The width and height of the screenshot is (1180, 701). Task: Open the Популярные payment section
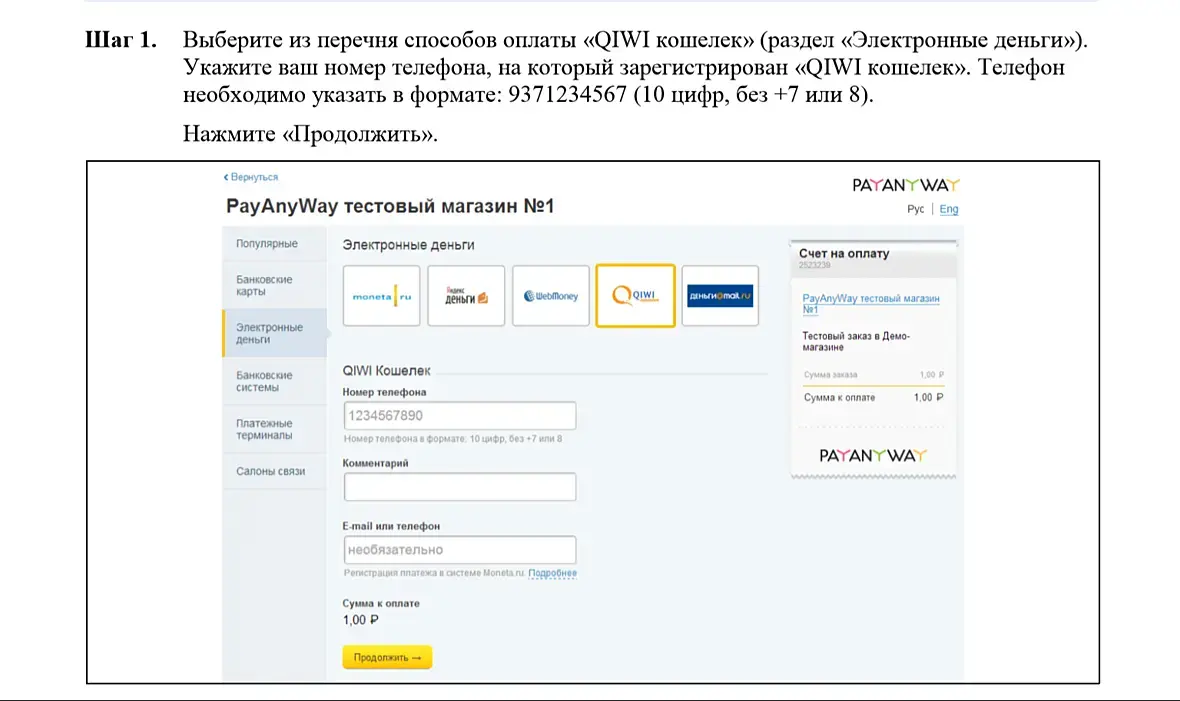(x=275, y=244)
